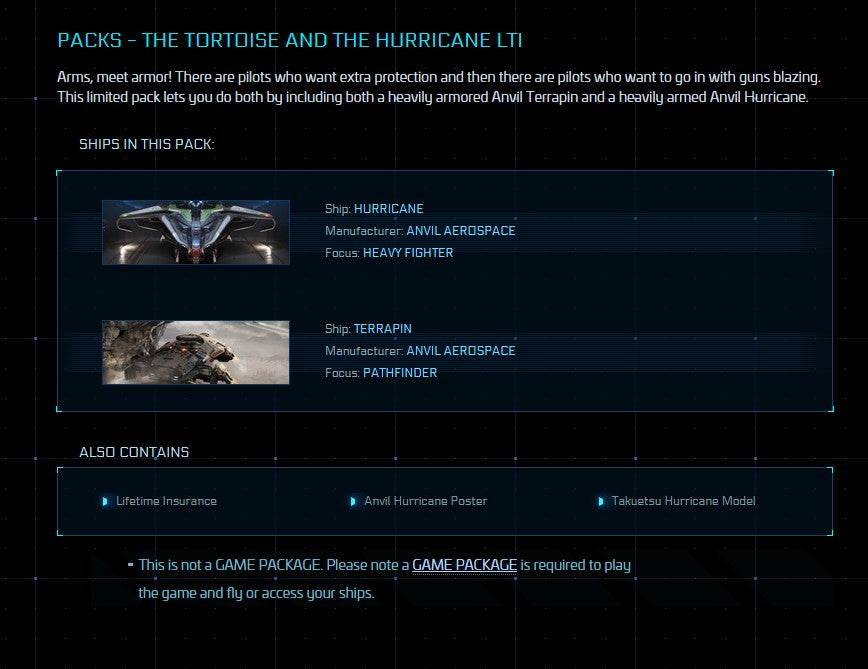Click ANVIL AEROSPACE next to Hurricane
The image size is (868, 669).
point(462,230)
